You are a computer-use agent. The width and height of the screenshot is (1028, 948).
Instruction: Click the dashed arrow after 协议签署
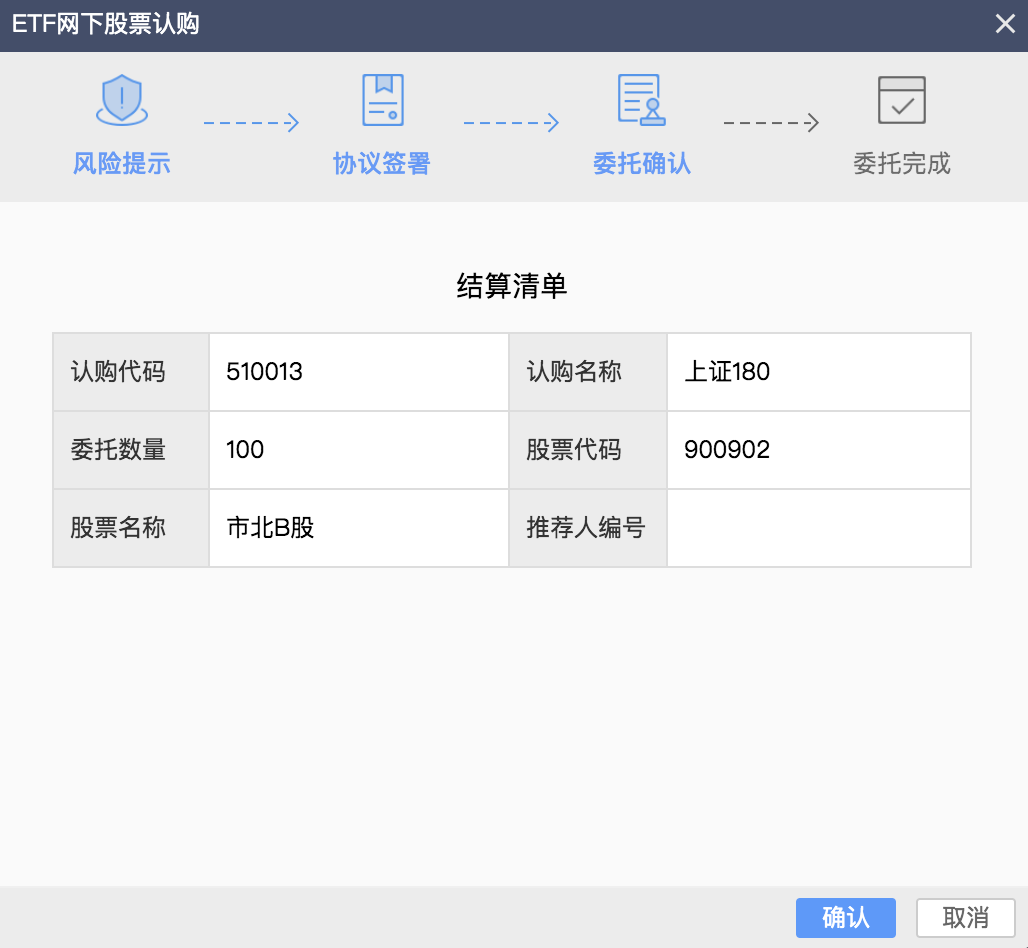(510, 123)
